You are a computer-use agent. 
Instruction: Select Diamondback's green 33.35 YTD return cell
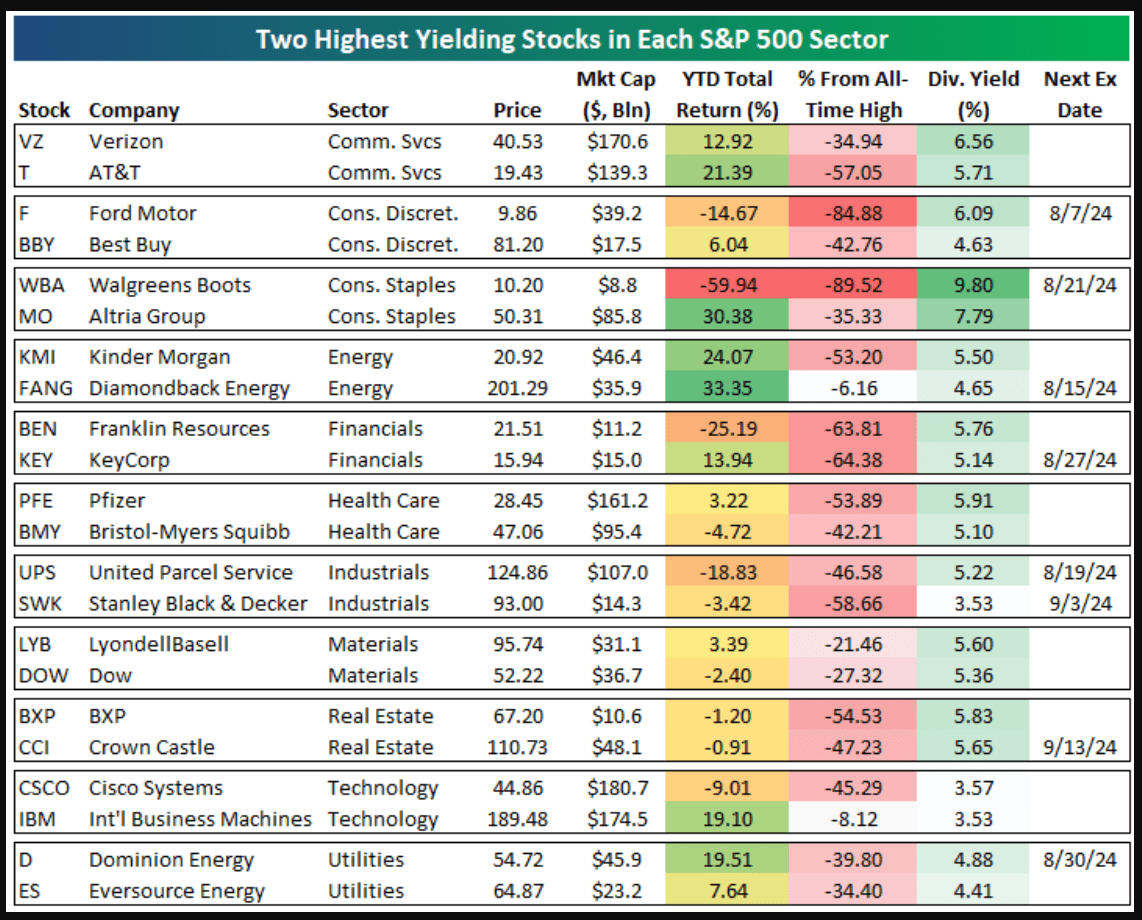pos(727,388)
